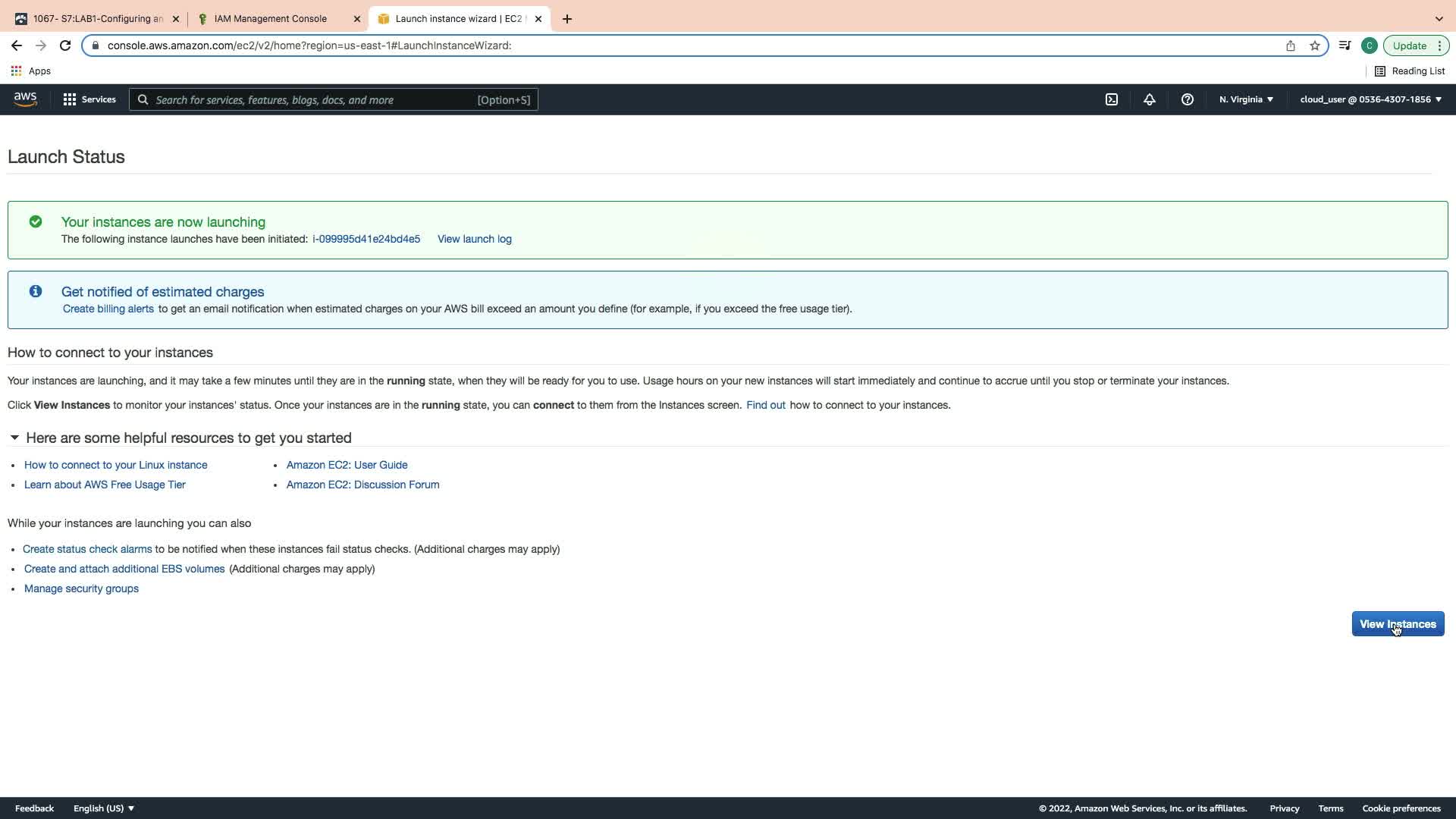Open the Services grid menu
This screenshot has height=819, width=1456.
tap(89, 99)
